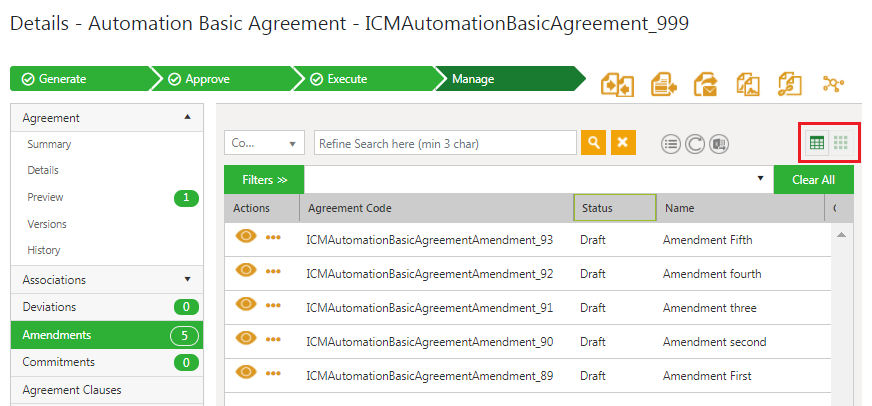Click the orange X clear search button
Screen dimensions: 872x406
tap(623, 143)
